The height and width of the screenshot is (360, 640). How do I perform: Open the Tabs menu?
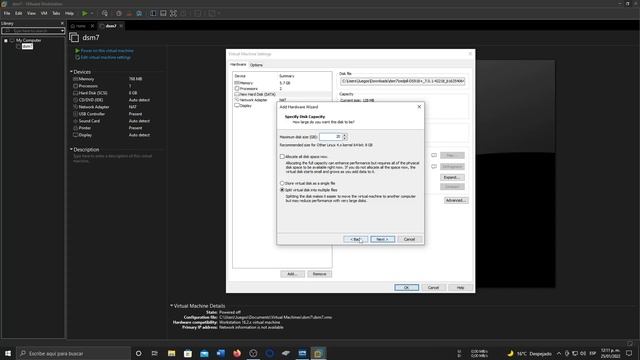pyautogui.click(x=56, y=13)
